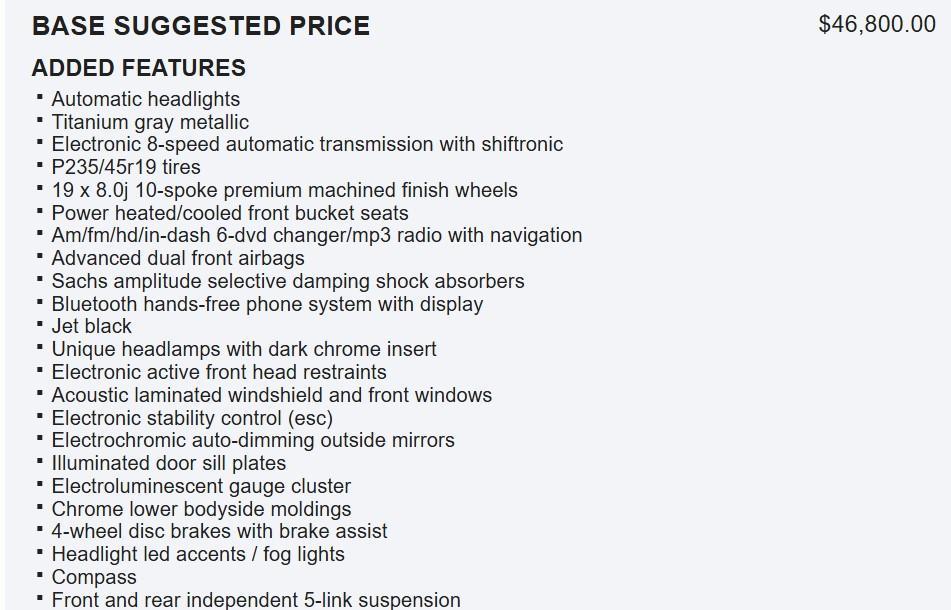The image size is (951, 610).
Task: Select Electronic stability control (esc) entry
Action: click(x=192, y=418)
